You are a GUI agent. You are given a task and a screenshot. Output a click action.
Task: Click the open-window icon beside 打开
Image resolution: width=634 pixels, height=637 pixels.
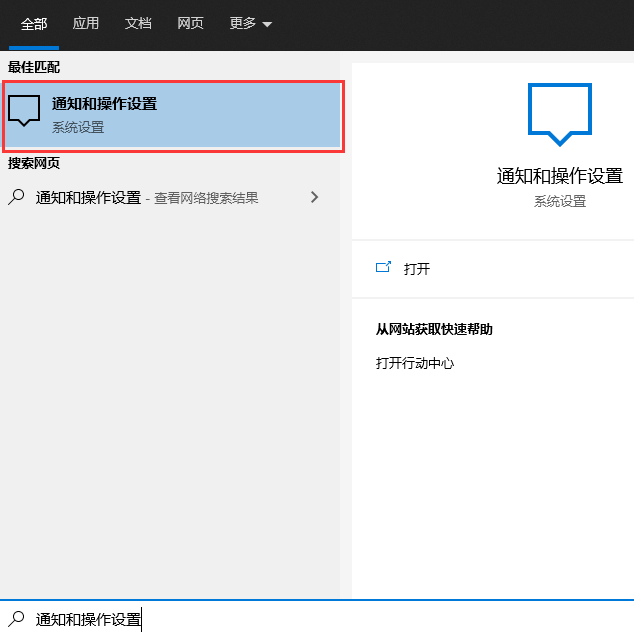click(383, 268)
